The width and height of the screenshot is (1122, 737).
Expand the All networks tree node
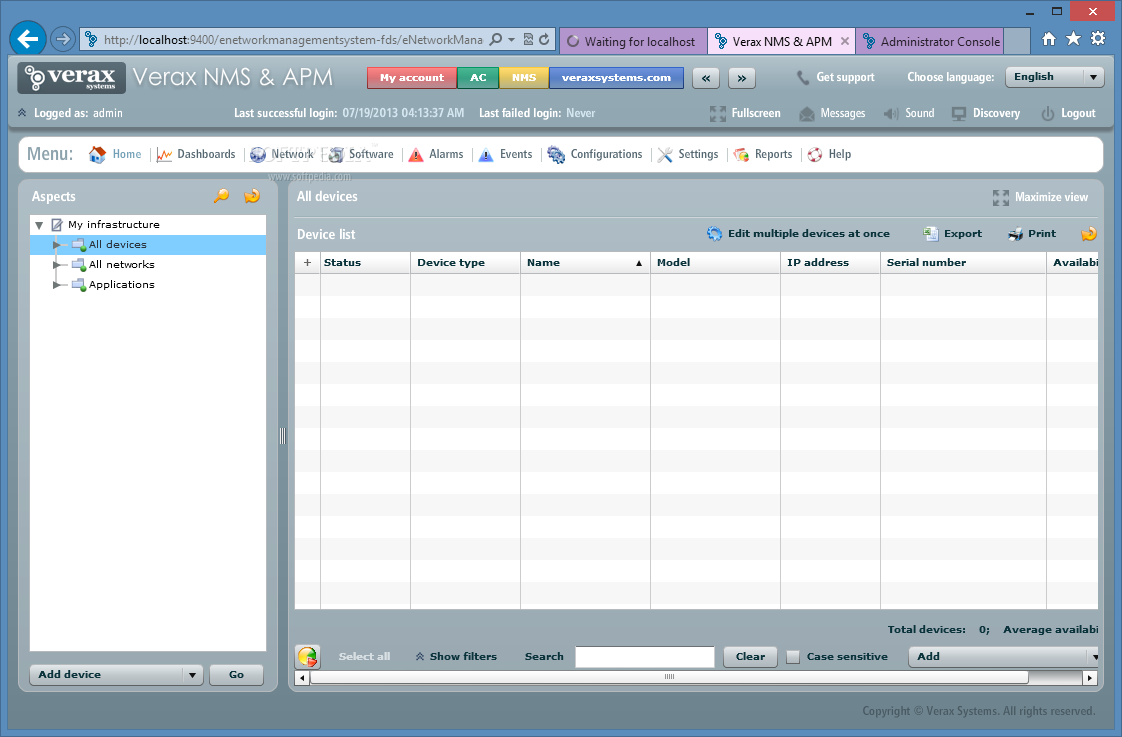pos(57,265)
